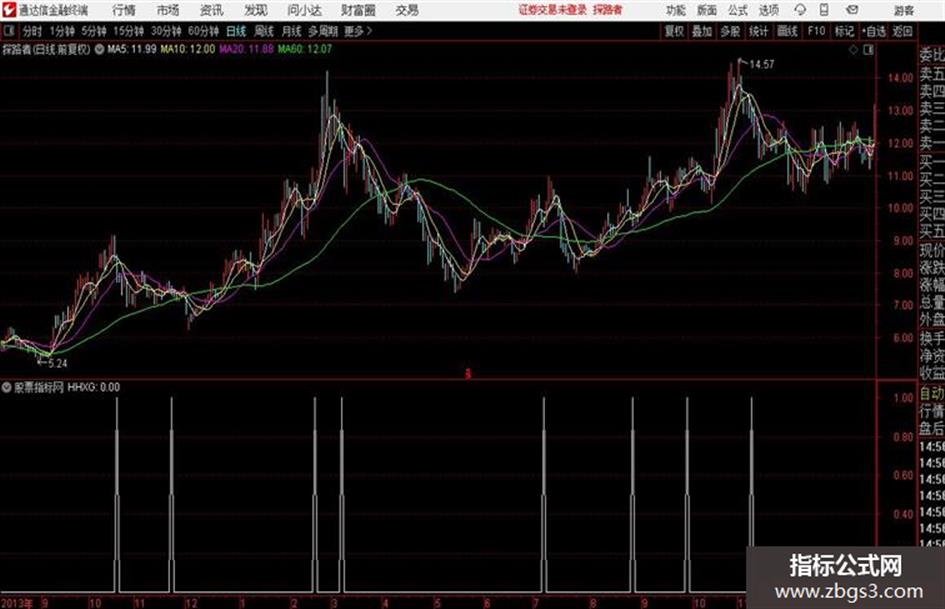
Task: Click the red marker on chart divider
Action: click(468, 374)
